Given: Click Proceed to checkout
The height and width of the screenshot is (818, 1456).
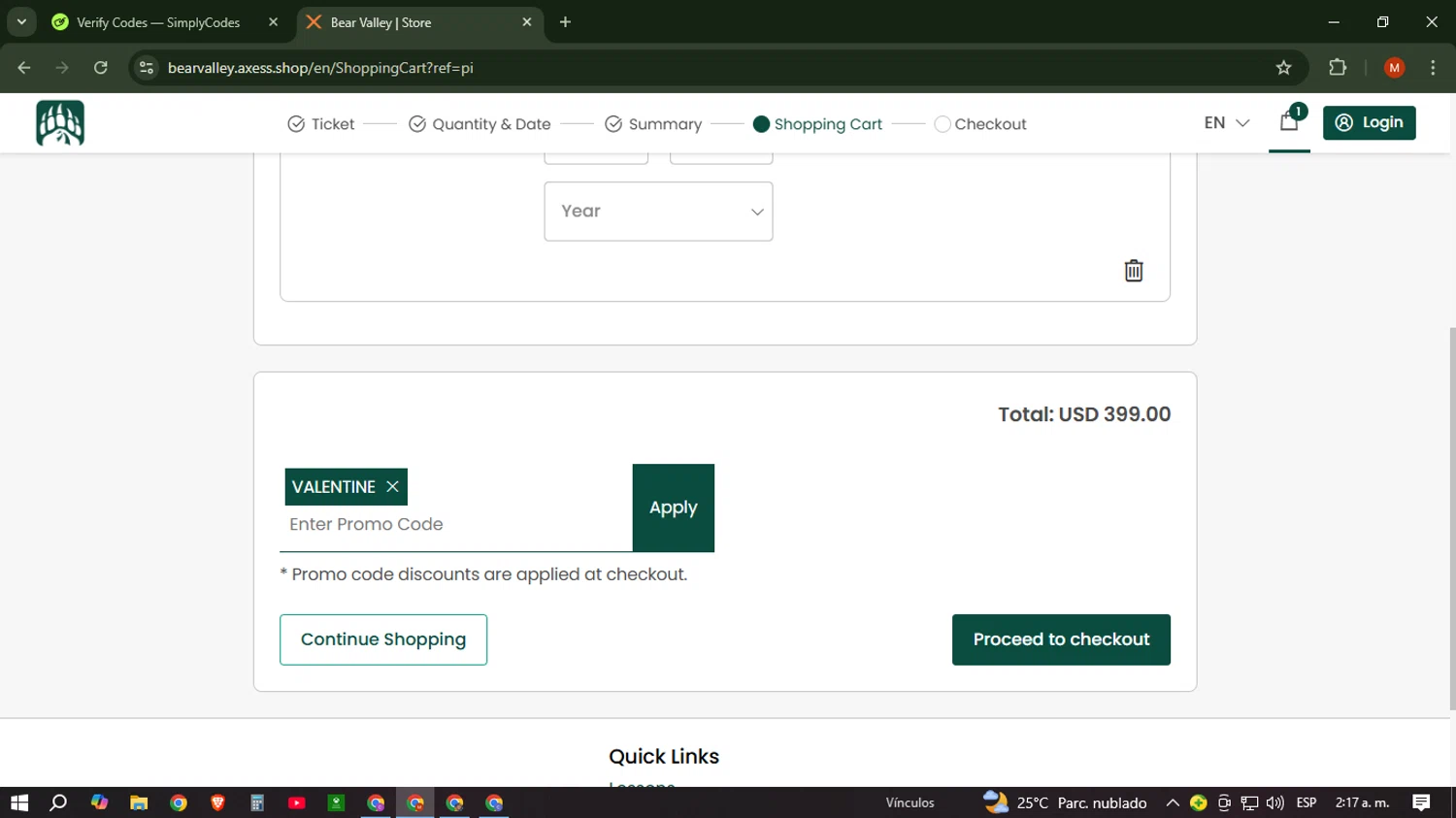Looking at the screenshot, I should (1061, 639).
